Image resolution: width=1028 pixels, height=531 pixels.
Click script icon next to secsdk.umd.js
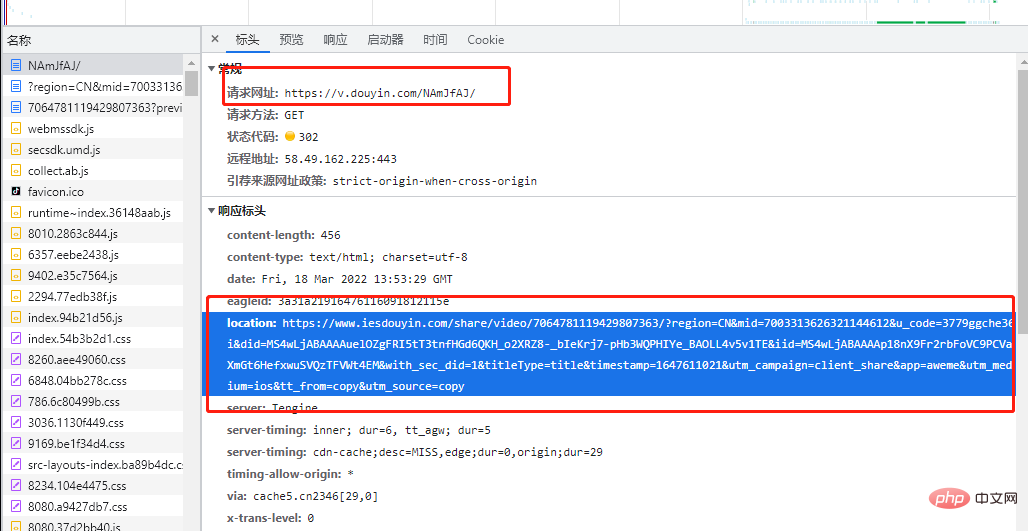pyautogui.click(x=16, y=149)
